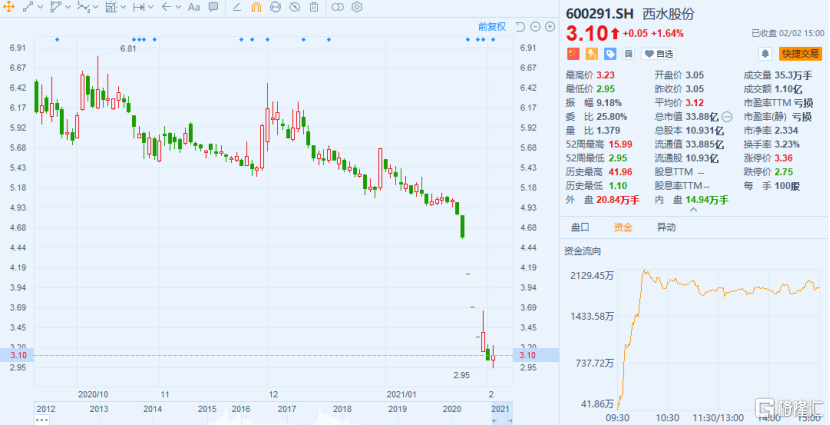Click the 涨停价 3.36 value
This screenshot has width=830, height=425.
click(x=783, y=158)
